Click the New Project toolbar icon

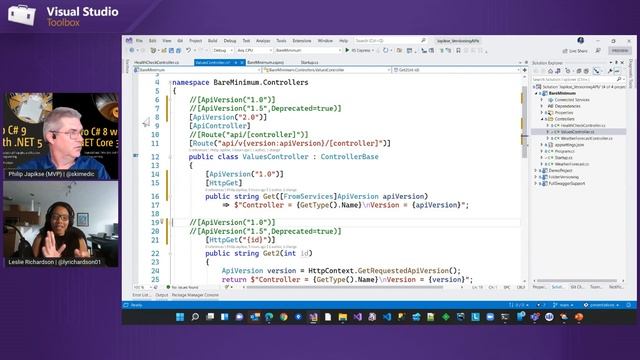pos(153,50)
